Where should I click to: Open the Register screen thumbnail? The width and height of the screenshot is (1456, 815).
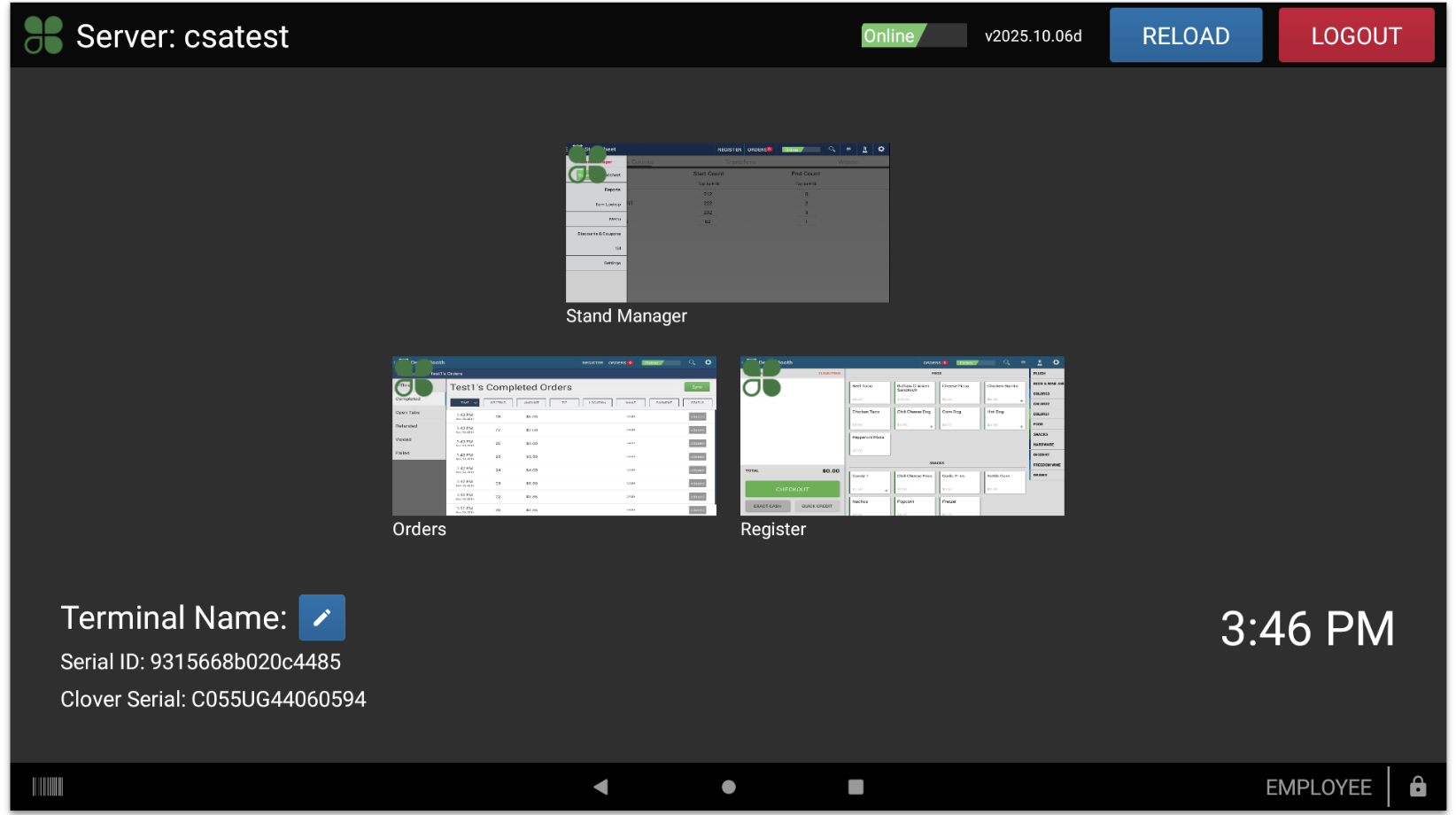point(902,436)
